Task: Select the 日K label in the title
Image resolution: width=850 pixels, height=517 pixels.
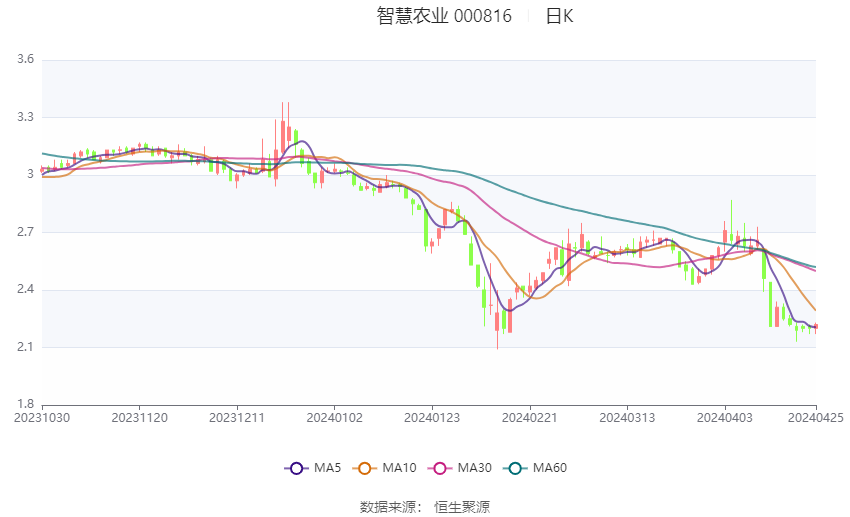Action: tap(559, 16)
